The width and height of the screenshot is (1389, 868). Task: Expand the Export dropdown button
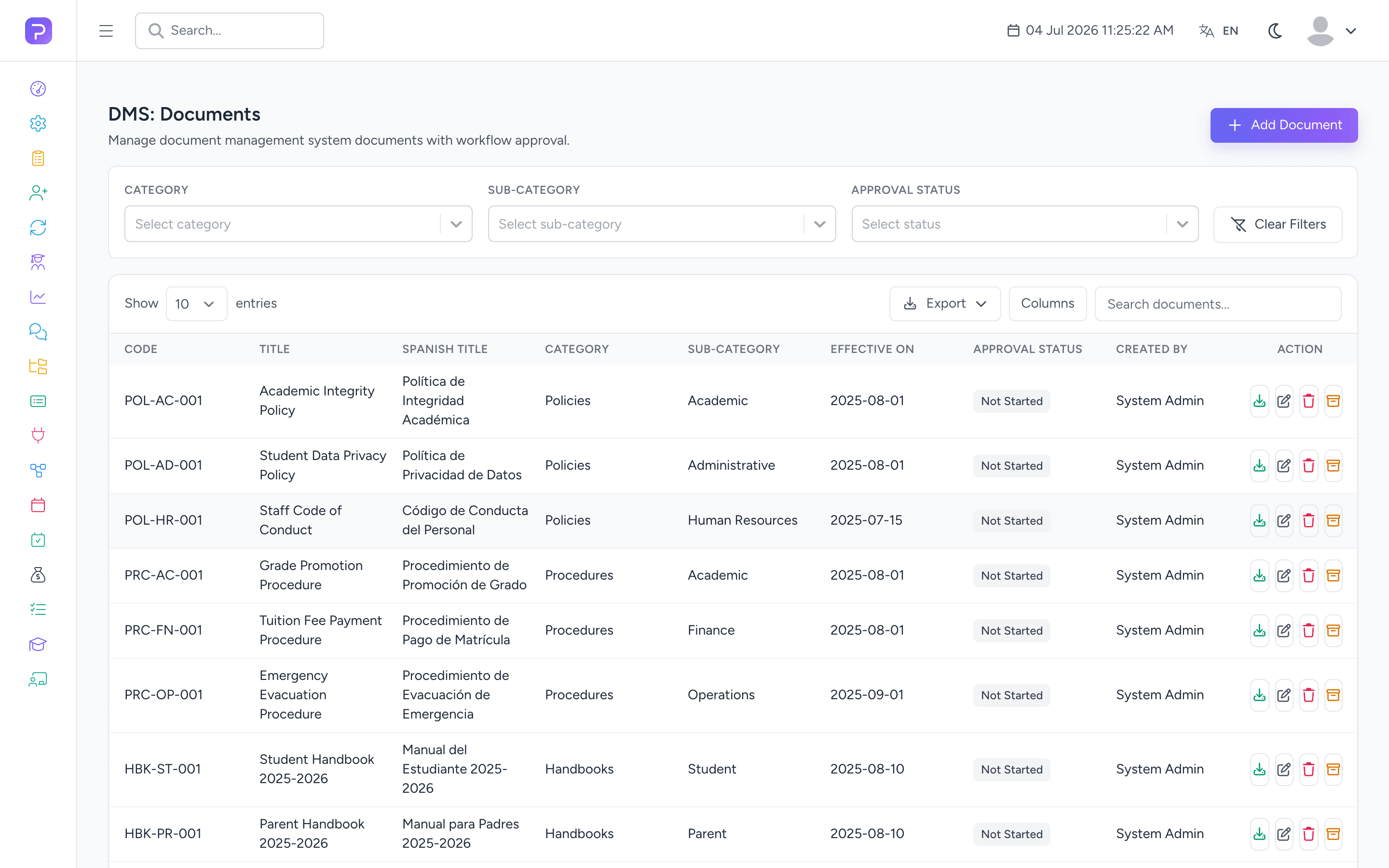[945, 304]
